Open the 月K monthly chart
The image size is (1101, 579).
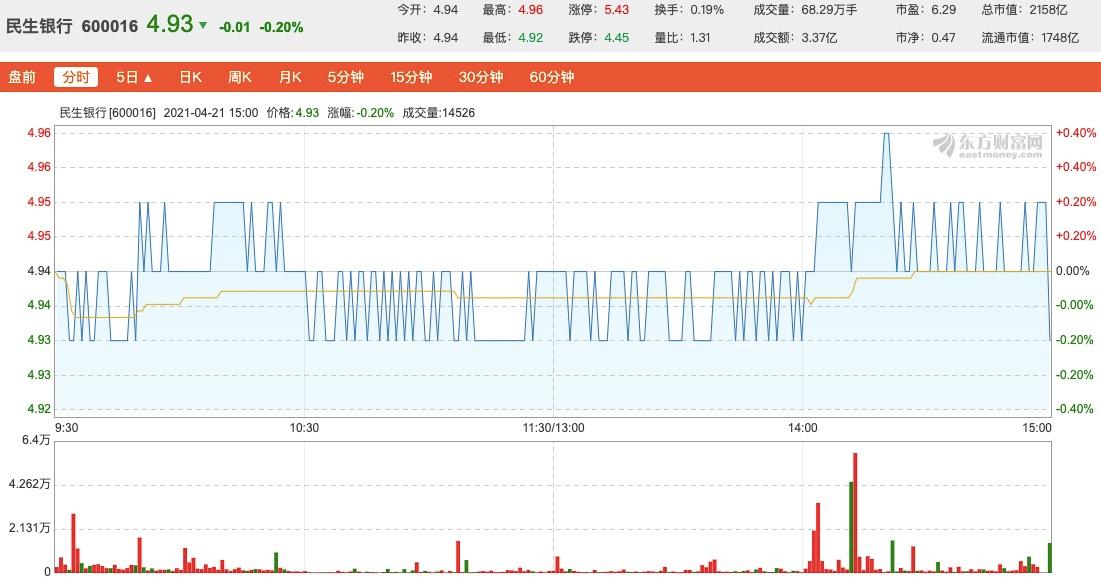[x=290, y=77]
